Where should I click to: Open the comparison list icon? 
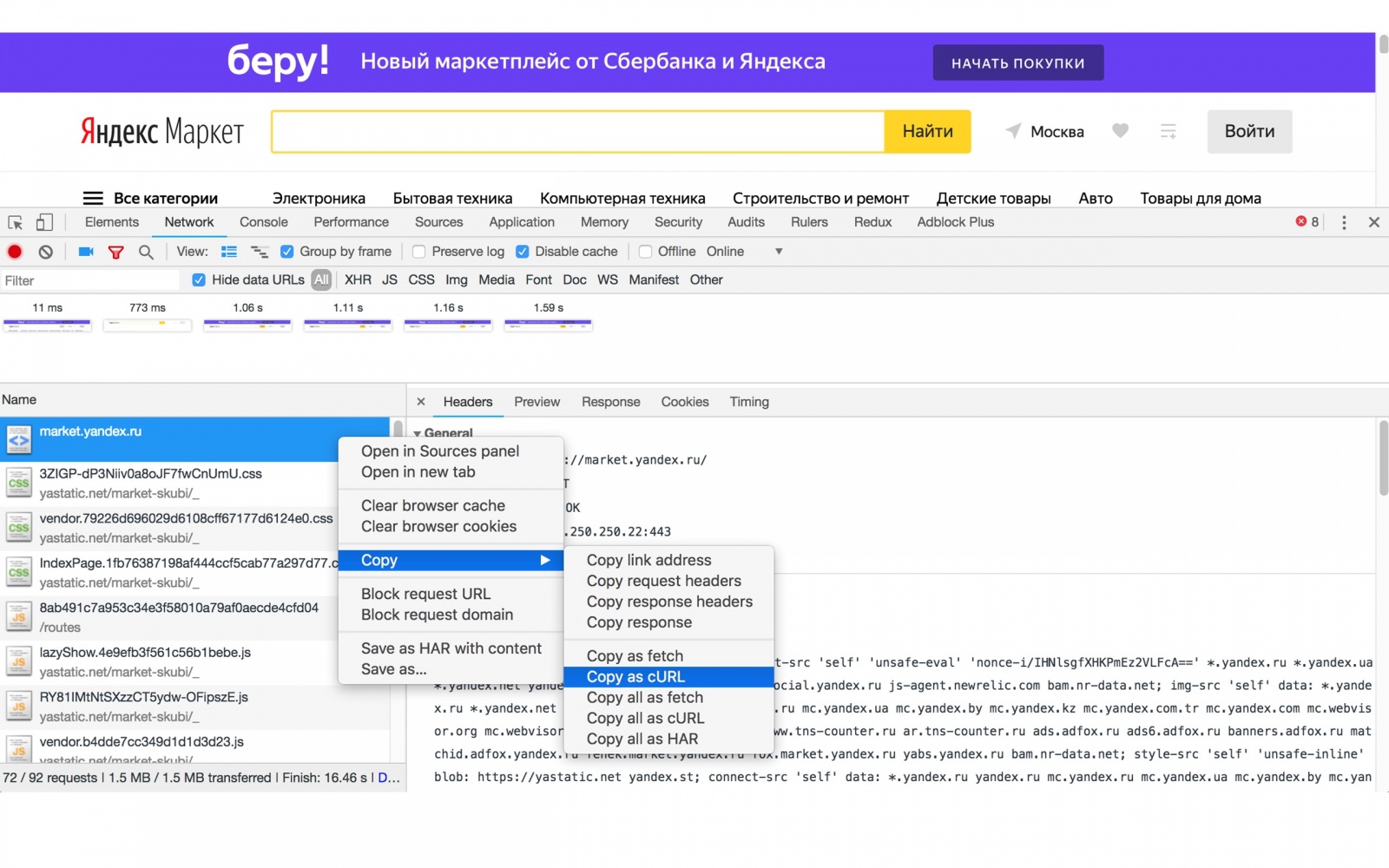[1168, 131]
